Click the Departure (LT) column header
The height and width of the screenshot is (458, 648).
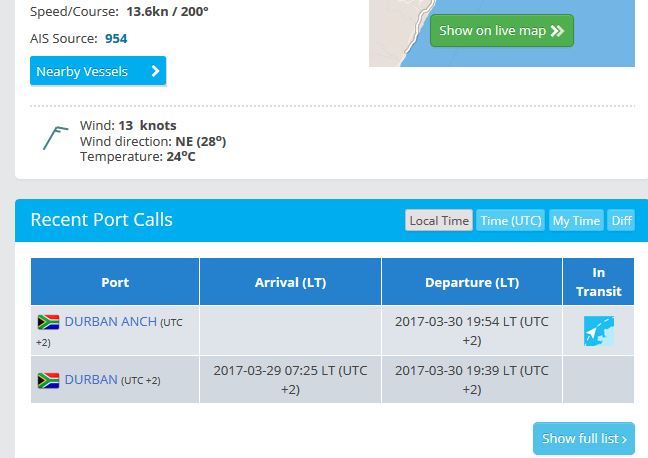point(472,282)
